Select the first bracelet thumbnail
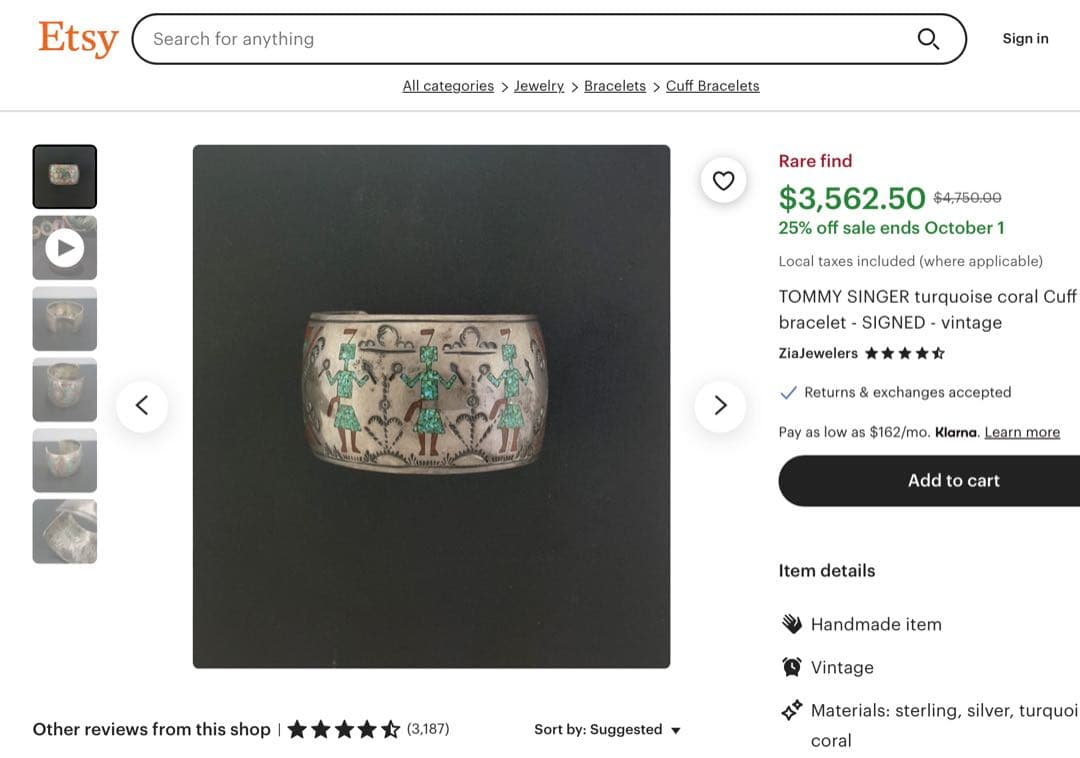 [x=65, y=177]
